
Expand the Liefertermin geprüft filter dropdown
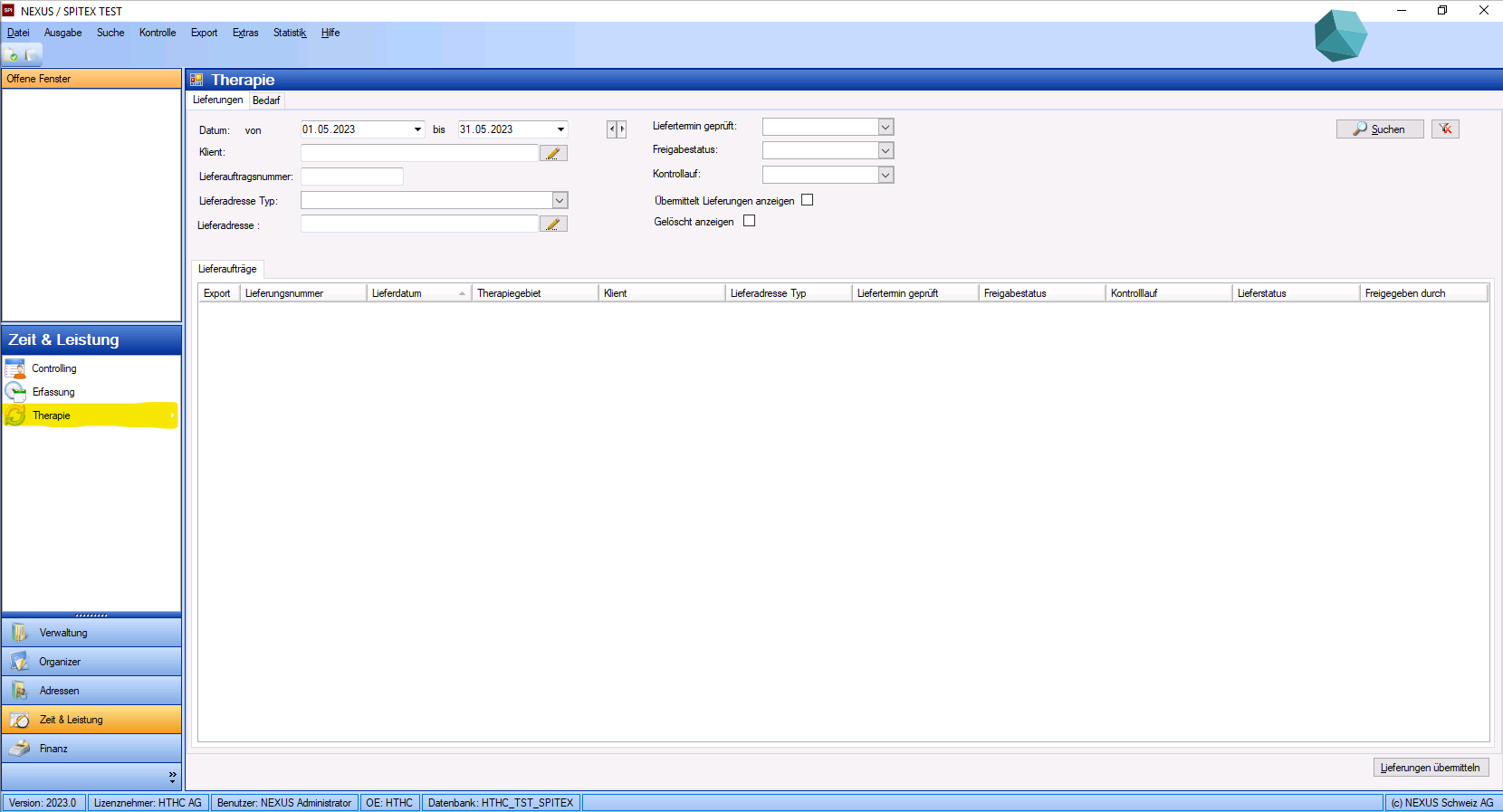coord(886,127)
